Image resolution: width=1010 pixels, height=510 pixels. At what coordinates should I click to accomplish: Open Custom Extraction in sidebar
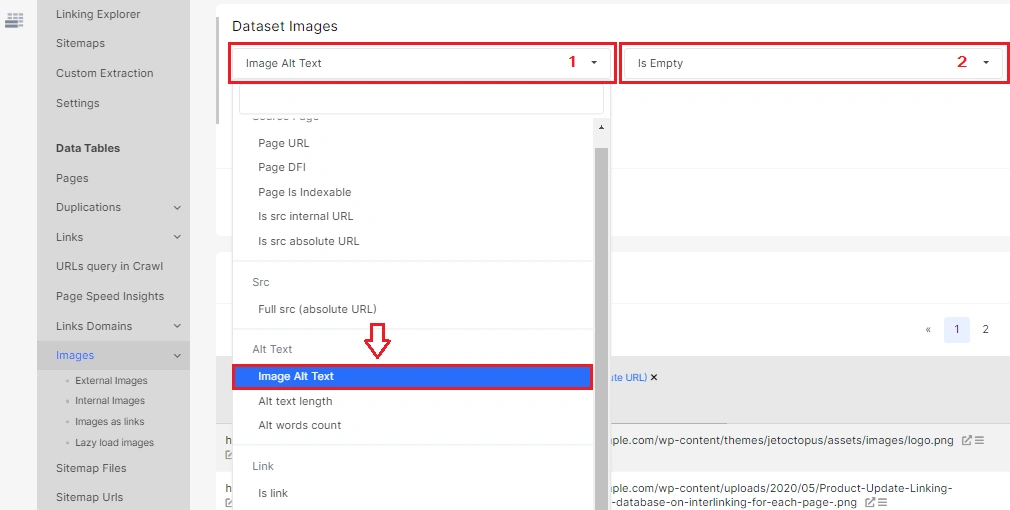pos(104,73)
